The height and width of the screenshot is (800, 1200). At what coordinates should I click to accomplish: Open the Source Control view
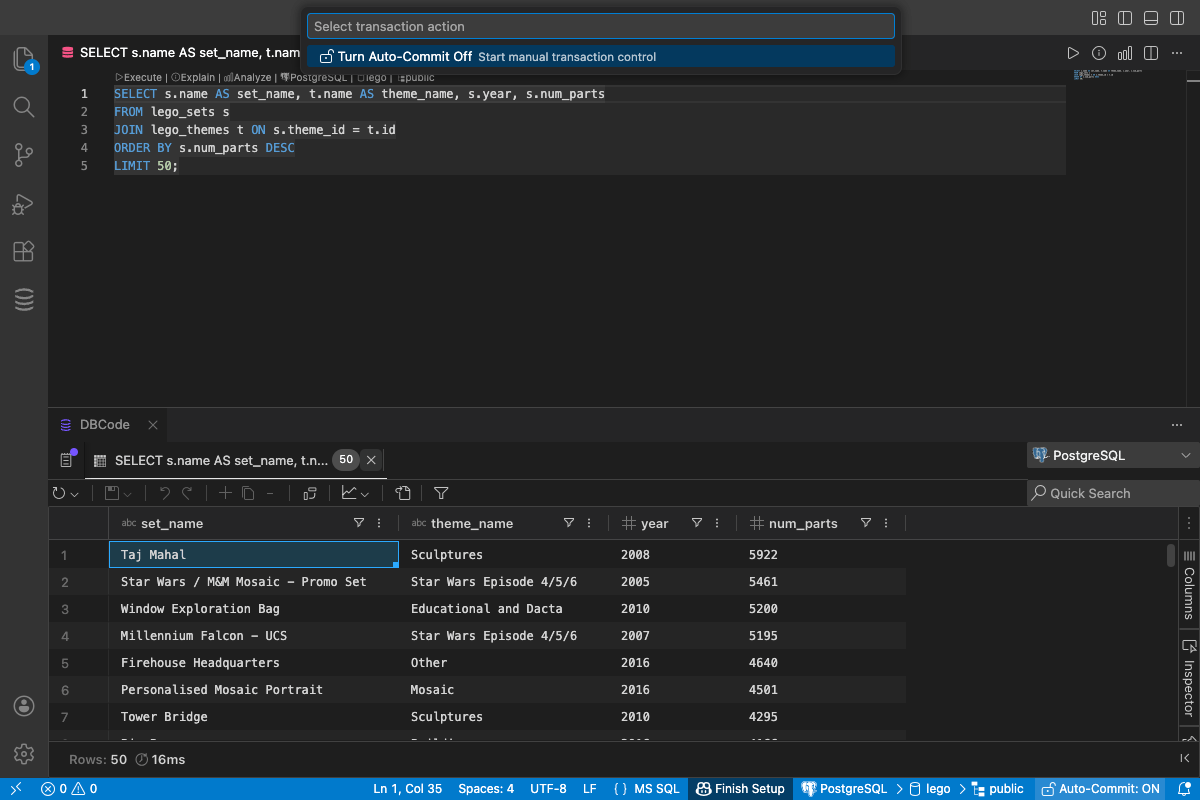pos(24,155)
